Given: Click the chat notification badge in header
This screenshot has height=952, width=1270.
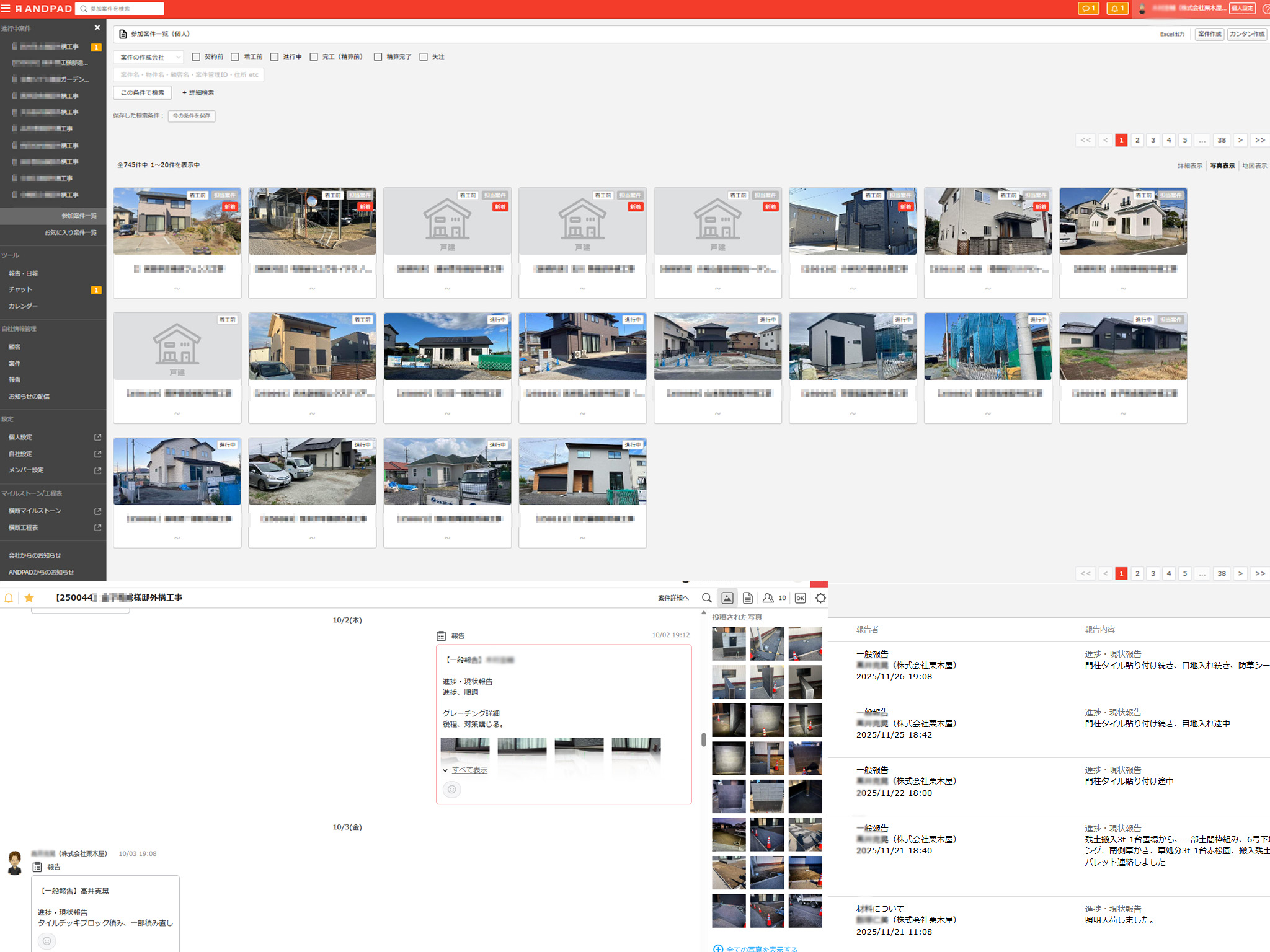Looking at the screenshot, I should click(x=1088, y=9).
